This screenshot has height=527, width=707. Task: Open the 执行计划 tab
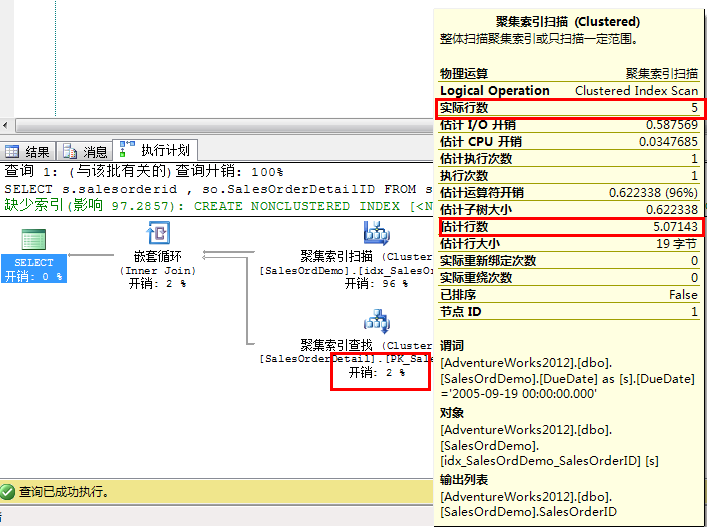pyautogui.click(x=155, y=150)
